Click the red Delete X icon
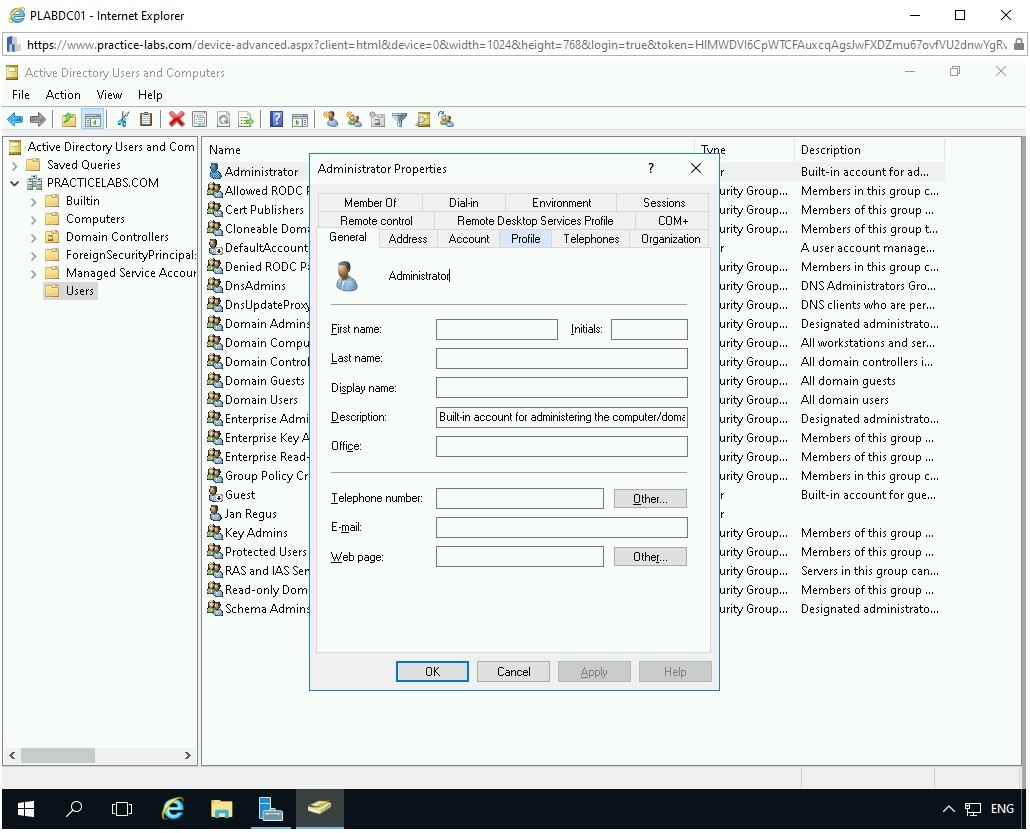Image resolution: width=1030 pixels, height=833 pixels. point(176,120)
